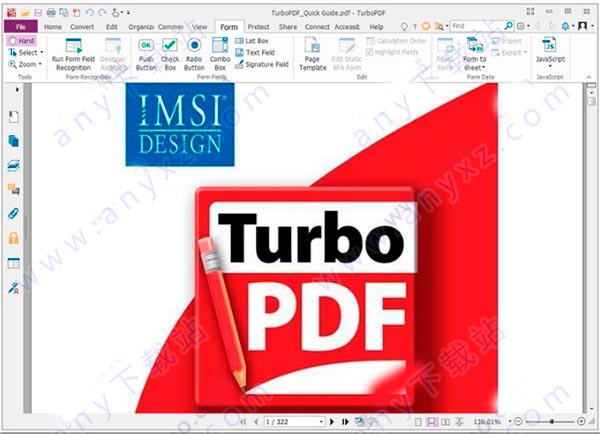Click the zoom in plus button
This screenshot has width=600, height=434.
pos(581,421)
